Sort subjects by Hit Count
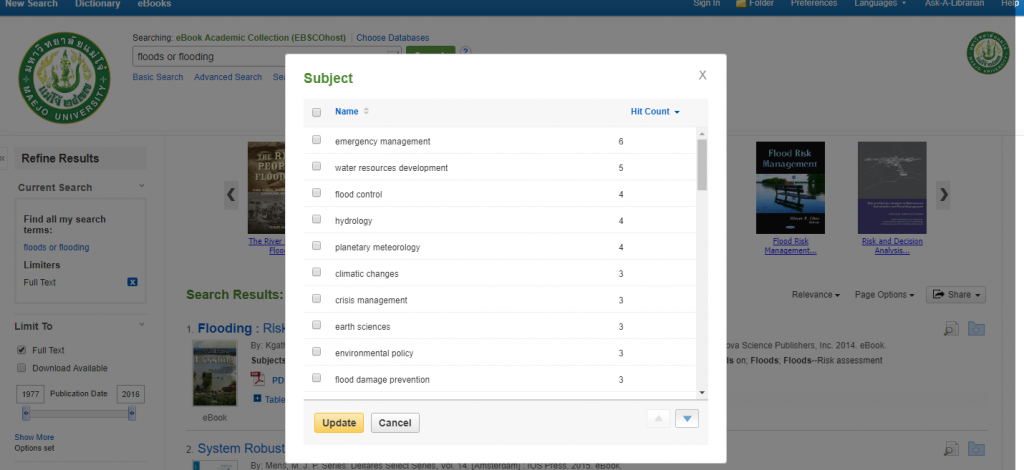Viewport: 1024px width, 470px height. click(x=655, y=112)
